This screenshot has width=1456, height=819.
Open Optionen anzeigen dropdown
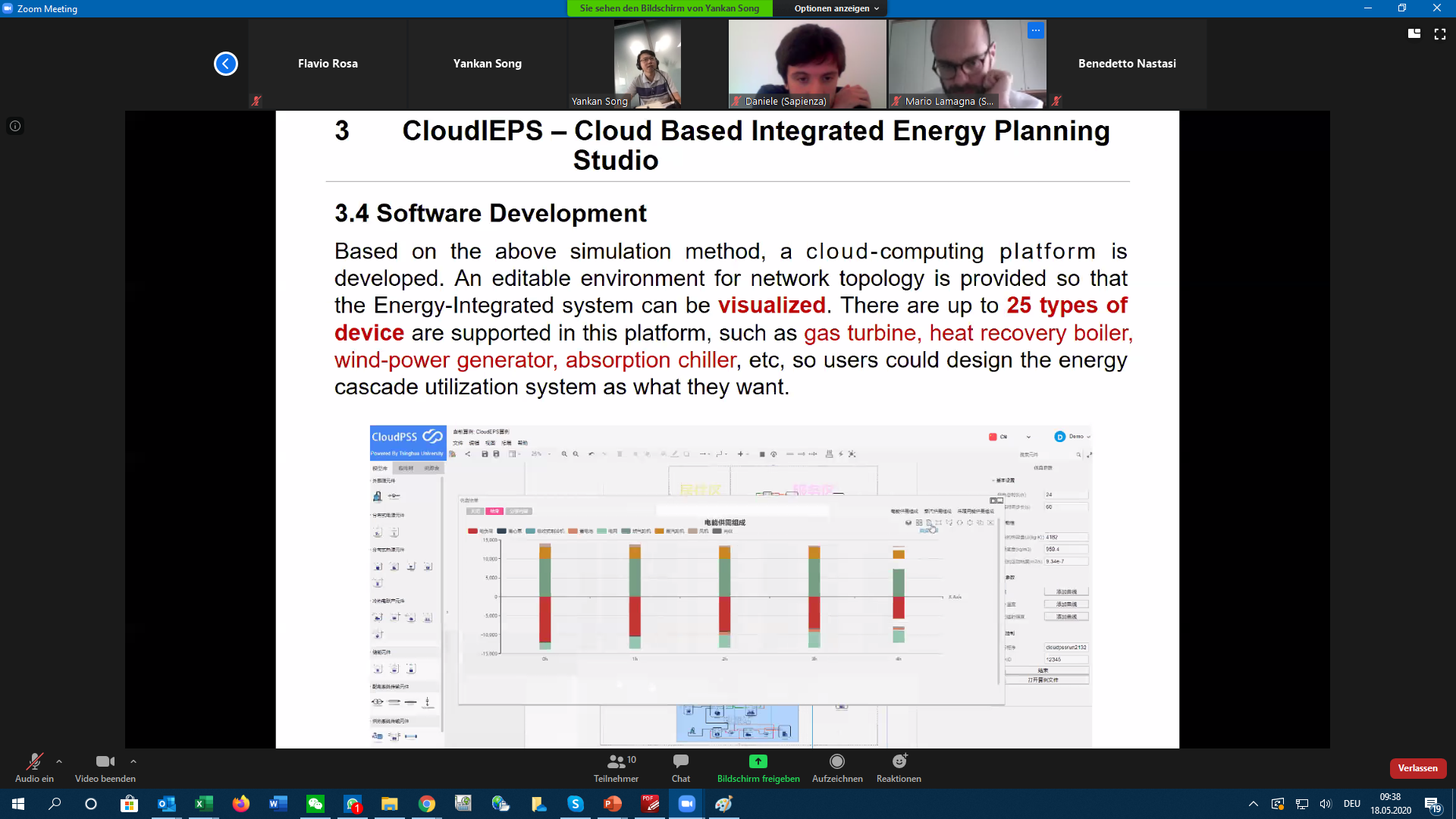(x=836, y=8)
